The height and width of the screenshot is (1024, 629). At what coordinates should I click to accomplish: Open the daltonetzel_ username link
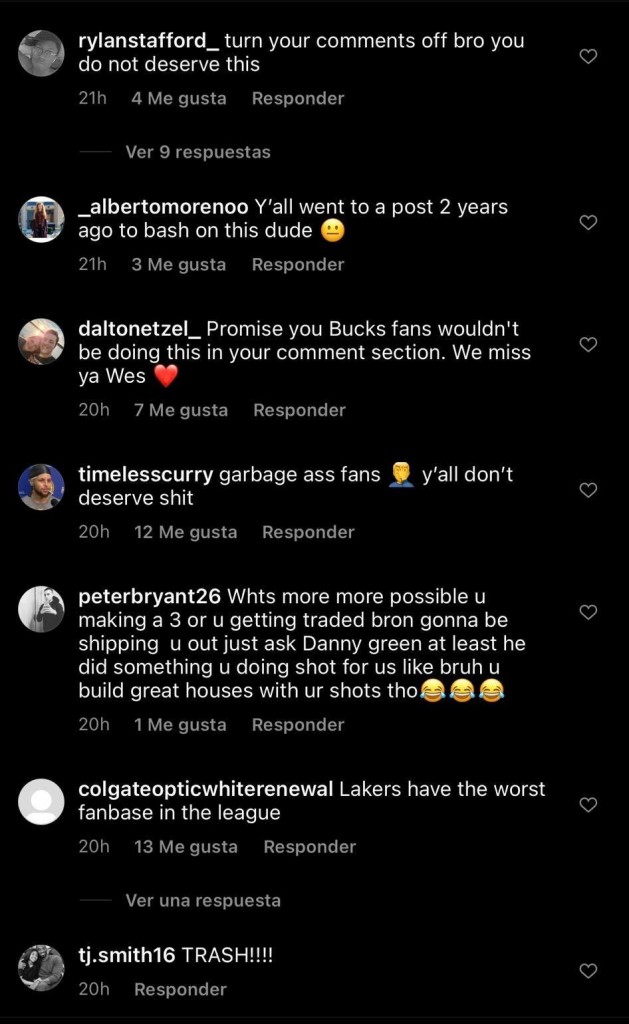pos(140,329)
